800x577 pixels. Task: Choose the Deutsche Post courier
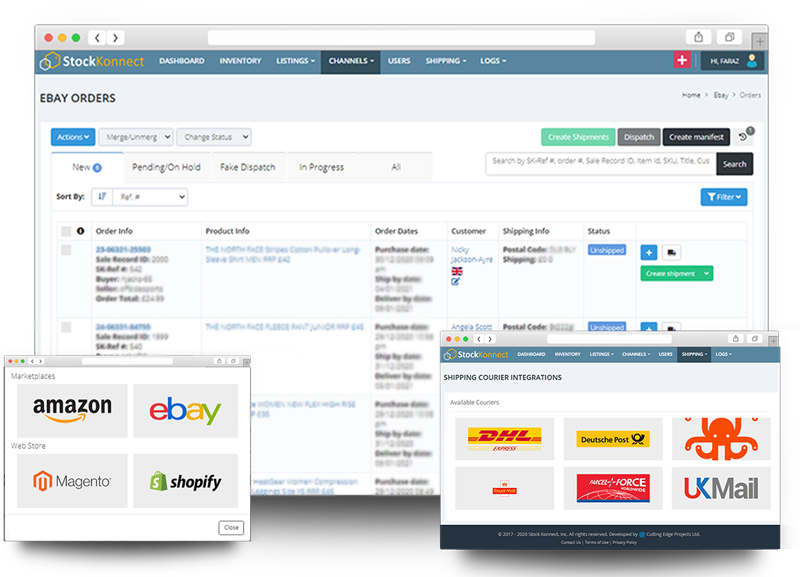tap(613, 438)
